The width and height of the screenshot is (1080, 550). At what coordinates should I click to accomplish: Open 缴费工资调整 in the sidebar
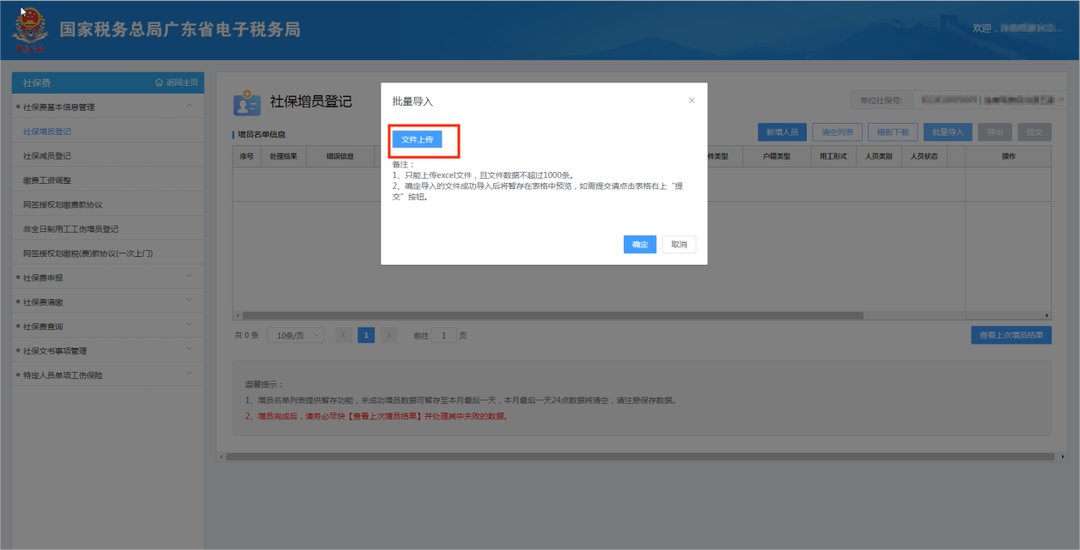[x=47, y=180]
